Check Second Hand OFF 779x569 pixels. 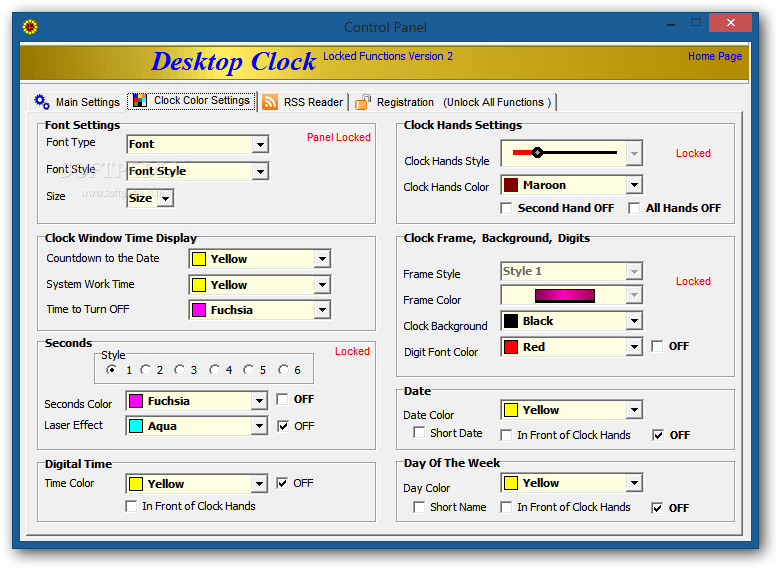click(x=506, y=208)
